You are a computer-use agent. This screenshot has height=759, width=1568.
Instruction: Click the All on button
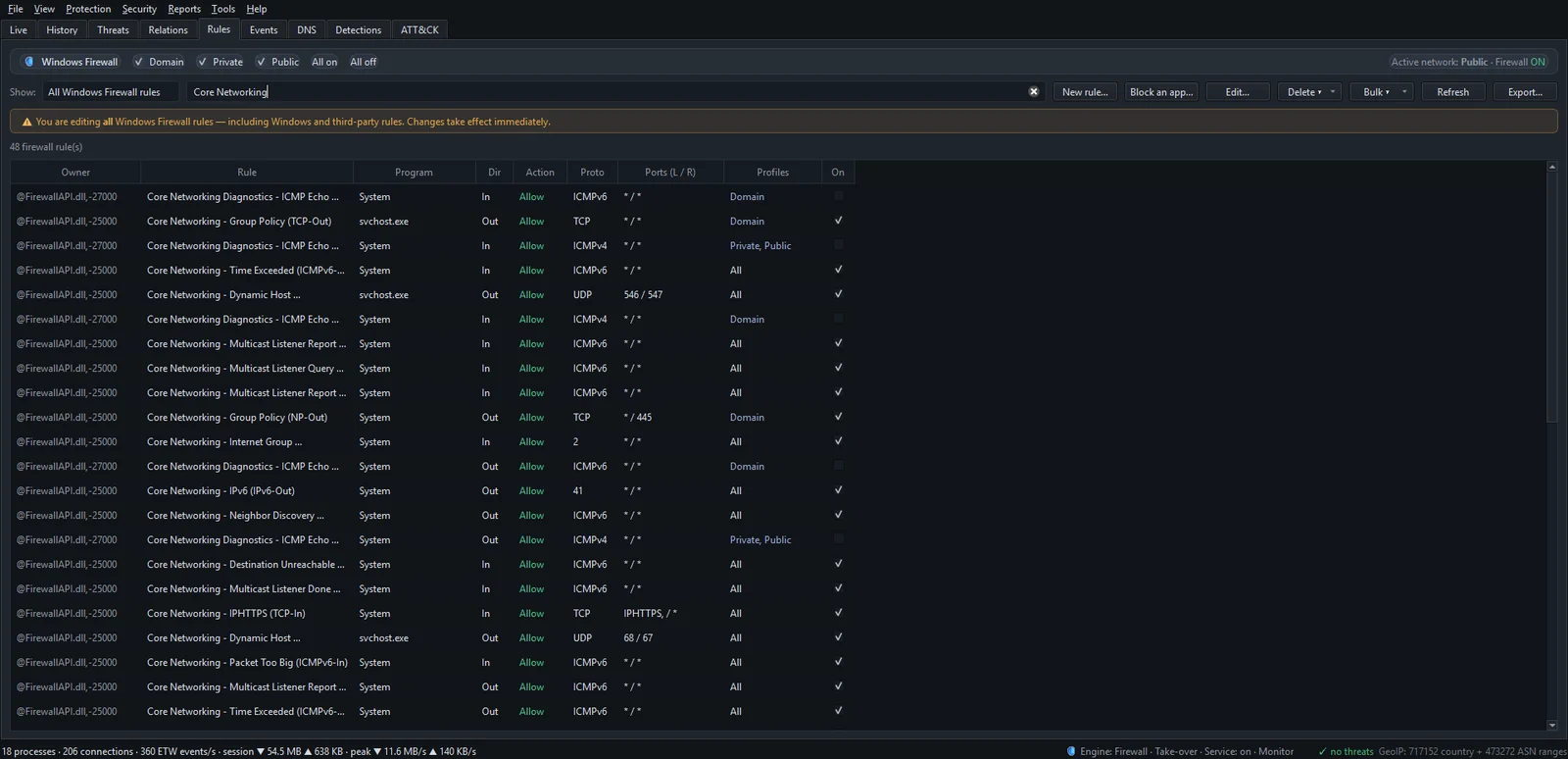click(324, 62)
